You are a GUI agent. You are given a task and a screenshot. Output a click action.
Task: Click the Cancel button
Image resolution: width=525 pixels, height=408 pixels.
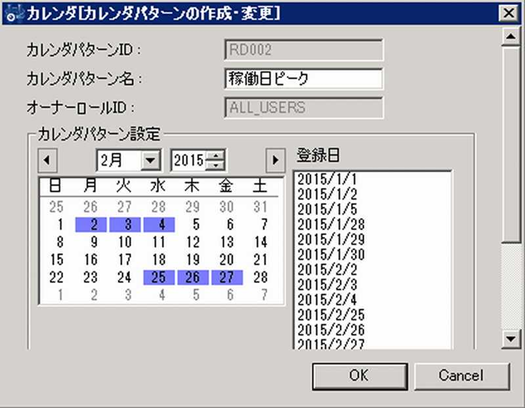[x=462, y=376]
